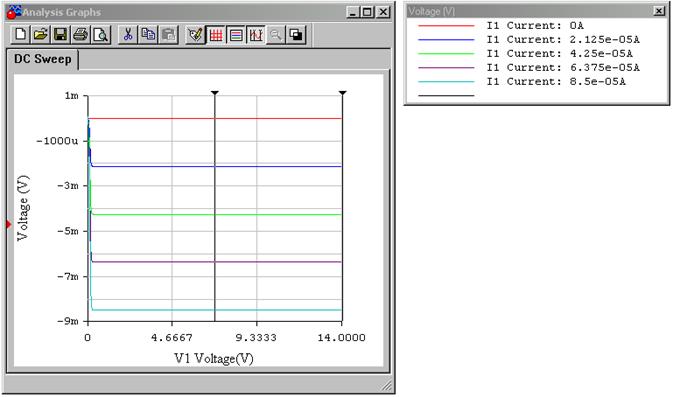Print the graph with the printer icon
Image resolution: width=673 pixels, height=397 pixels.
pyautogui.click(x=81, y=35)
